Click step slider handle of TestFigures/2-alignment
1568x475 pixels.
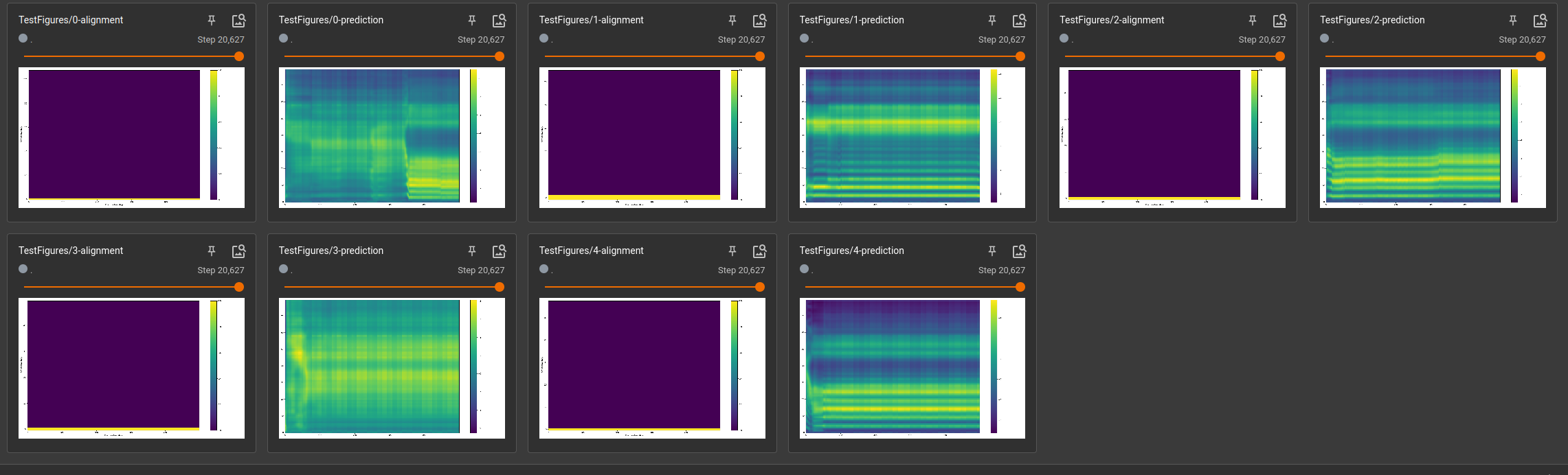pos(1280,56)
